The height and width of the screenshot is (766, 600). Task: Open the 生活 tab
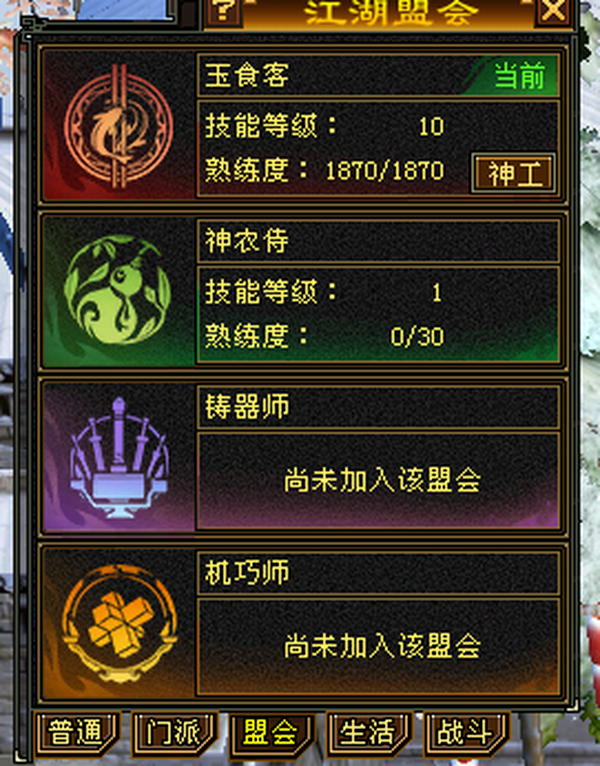point(367,732)
